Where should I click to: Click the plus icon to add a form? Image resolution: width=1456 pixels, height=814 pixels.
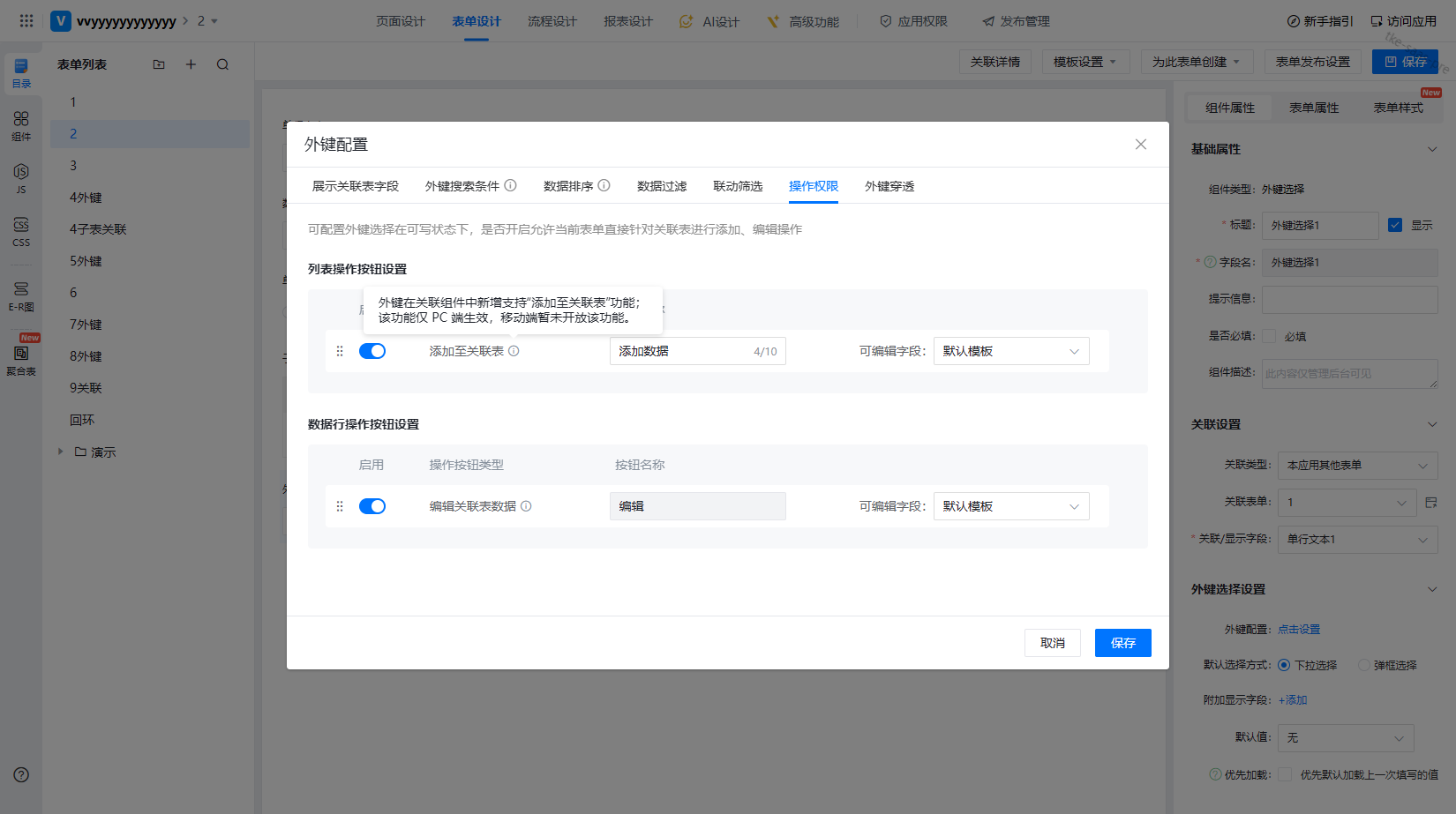(x=191, y=64)
